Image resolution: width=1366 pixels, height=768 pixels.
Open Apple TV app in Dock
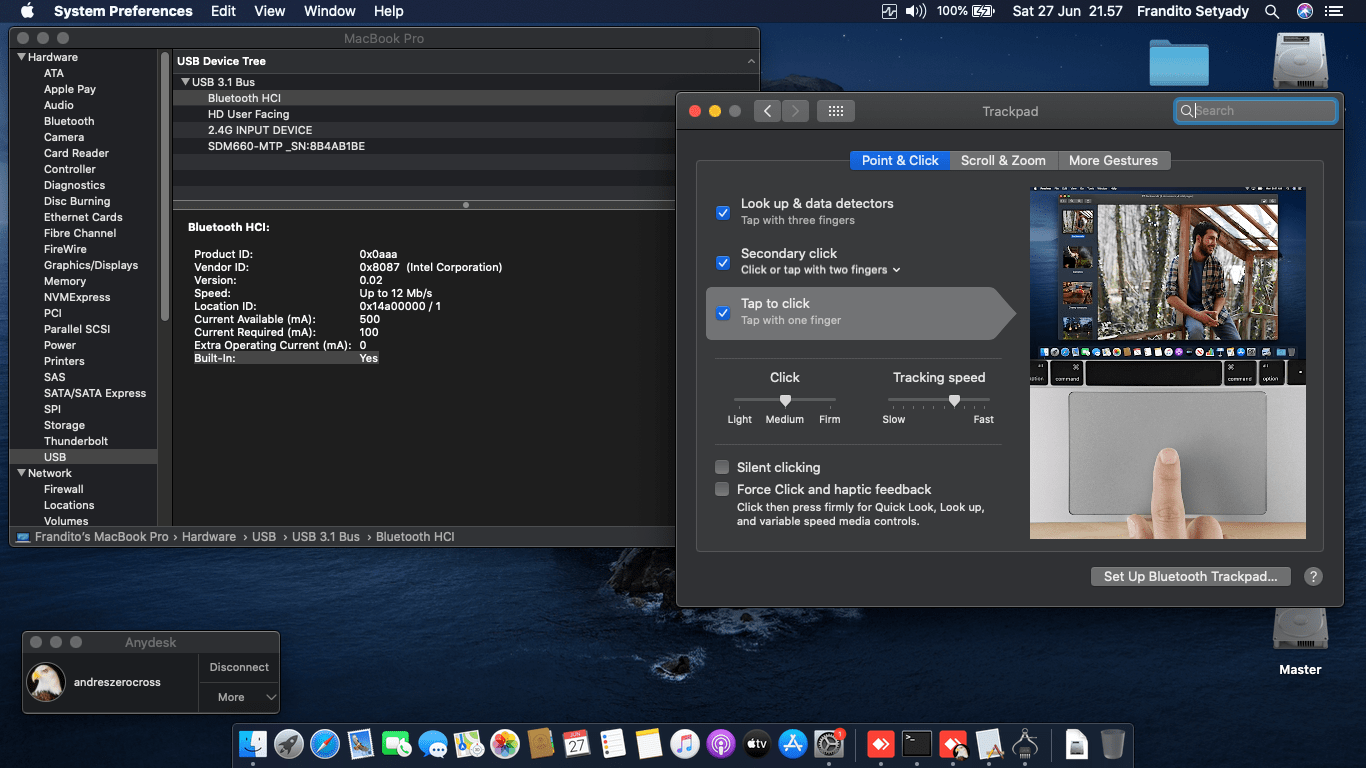pos(757,744)
